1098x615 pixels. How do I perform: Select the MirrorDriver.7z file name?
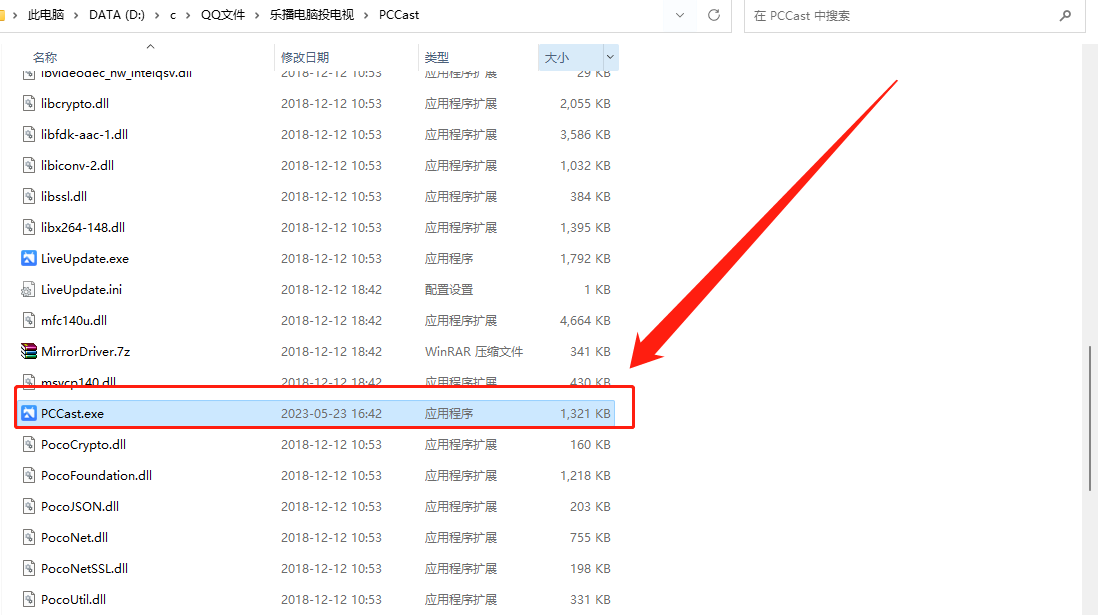click(x=85, y=351)
